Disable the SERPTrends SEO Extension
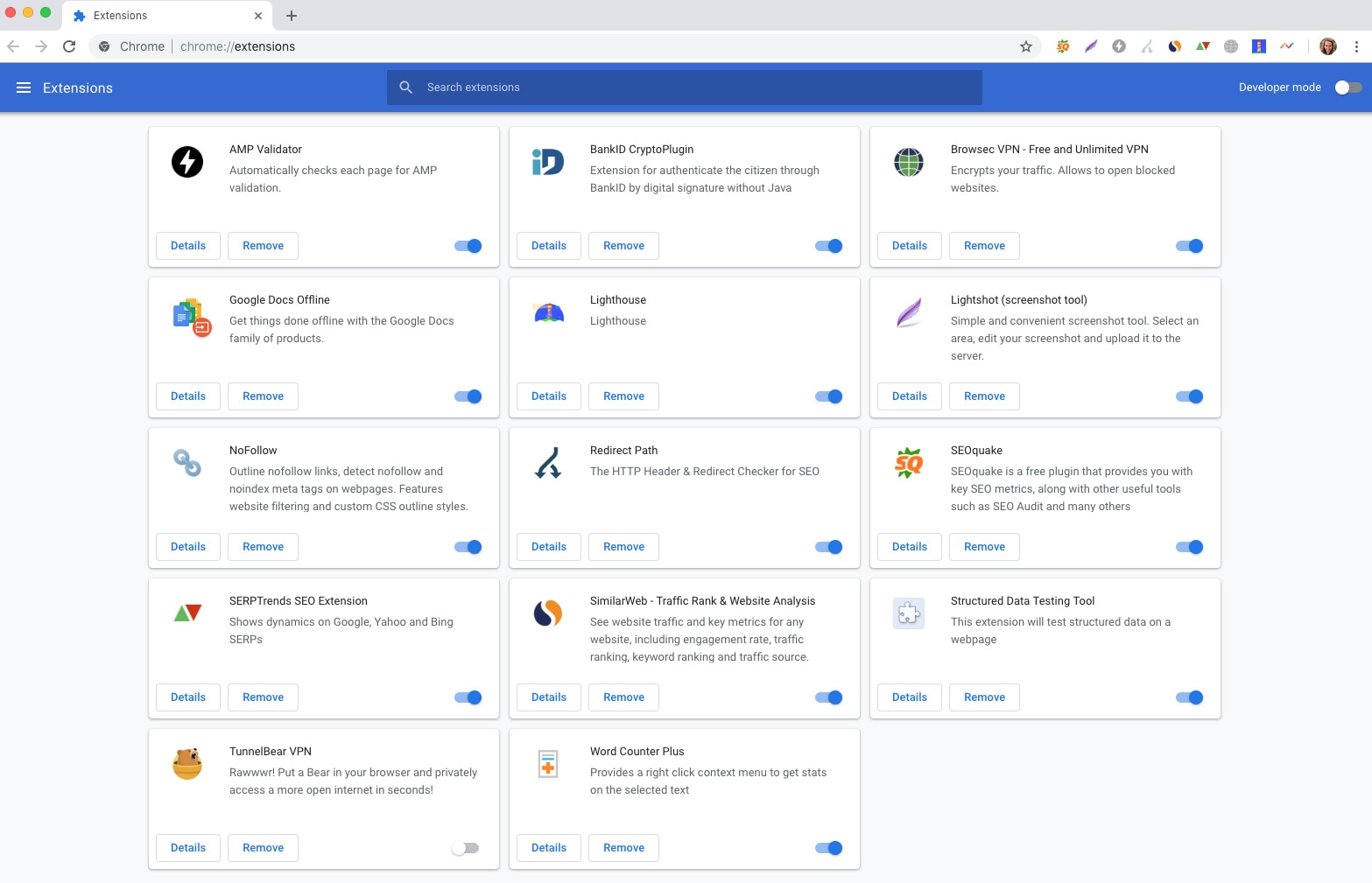 468,697
